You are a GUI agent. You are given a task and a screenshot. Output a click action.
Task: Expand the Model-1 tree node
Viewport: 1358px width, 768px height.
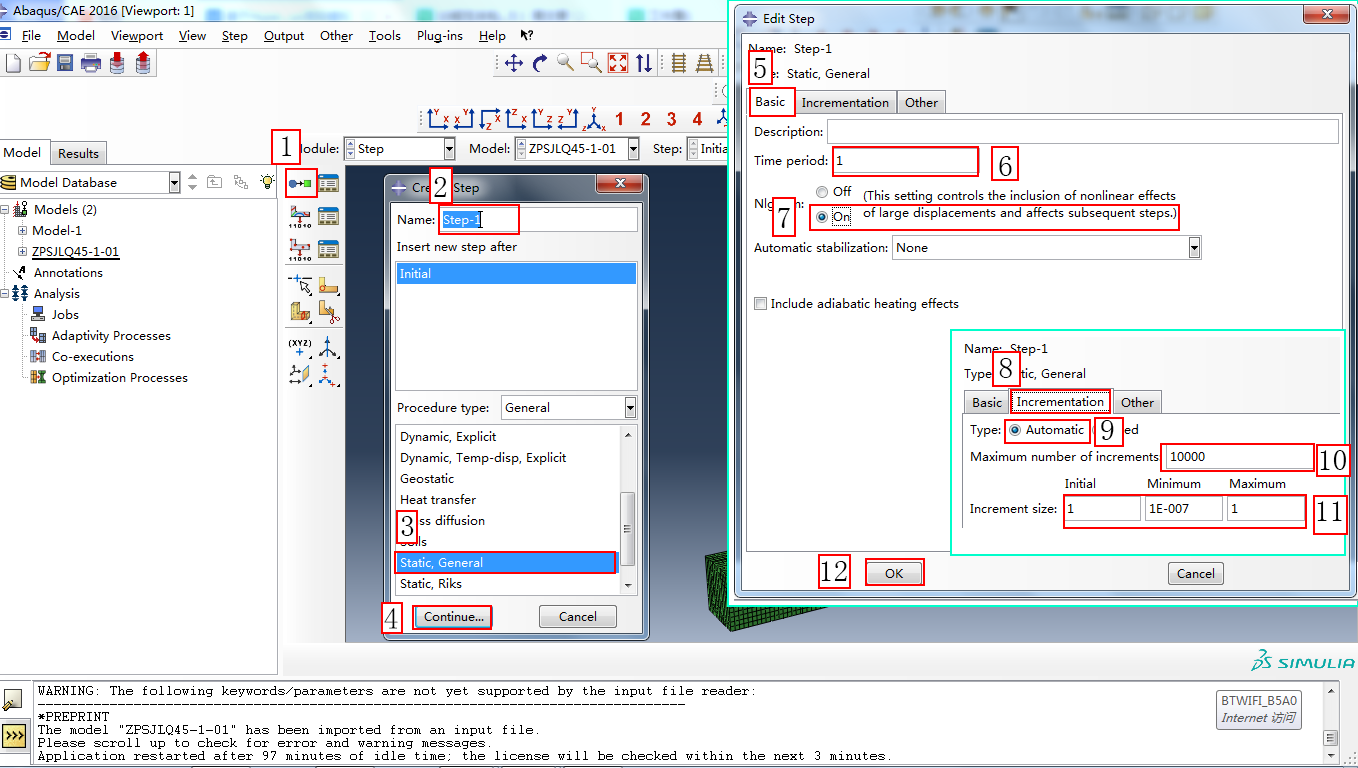click(23, 231)
